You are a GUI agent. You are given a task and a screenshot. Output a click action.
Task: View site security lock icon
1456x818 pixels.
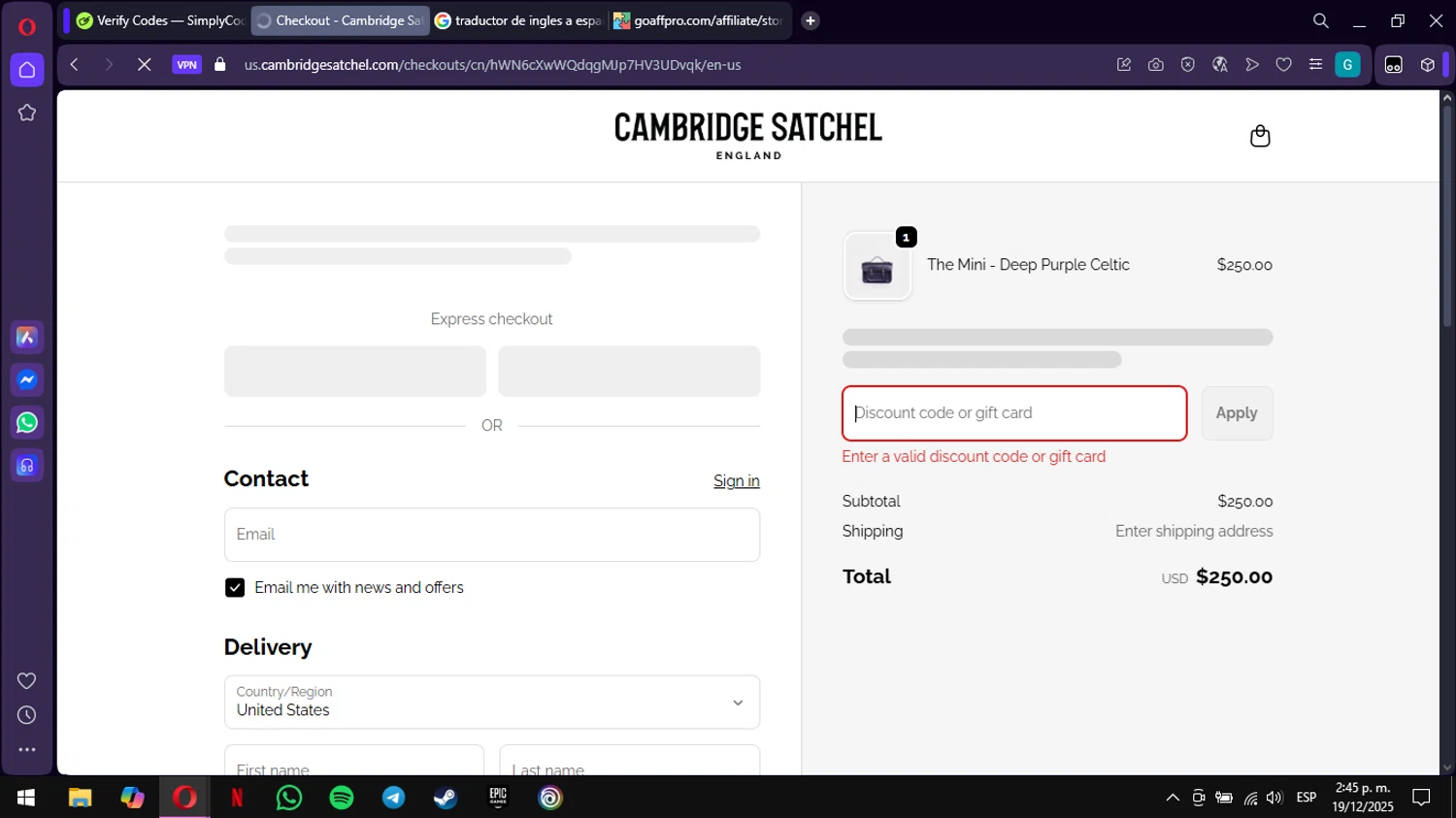pyautogui.click(x=220, y=65)
